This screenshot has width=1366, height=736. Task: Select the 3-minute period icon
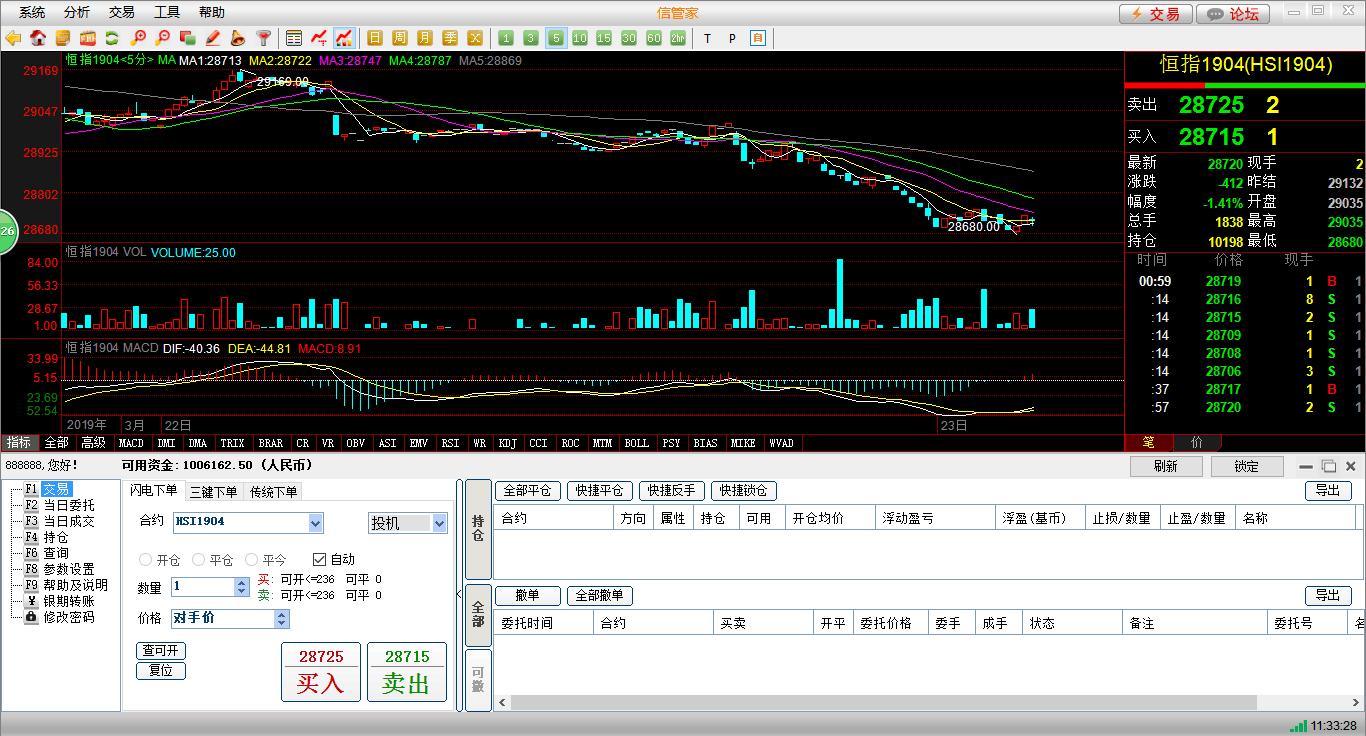pos(531,38)
